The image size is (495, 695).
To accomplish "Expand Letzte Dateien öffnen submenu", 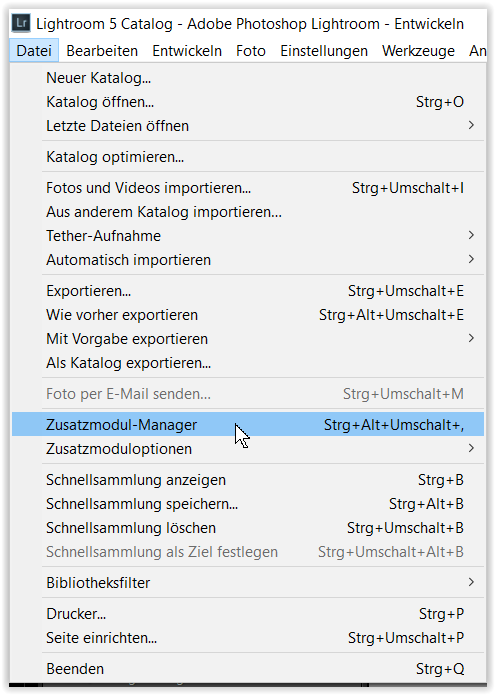I will pyautogui.click(x=248, y=126).
